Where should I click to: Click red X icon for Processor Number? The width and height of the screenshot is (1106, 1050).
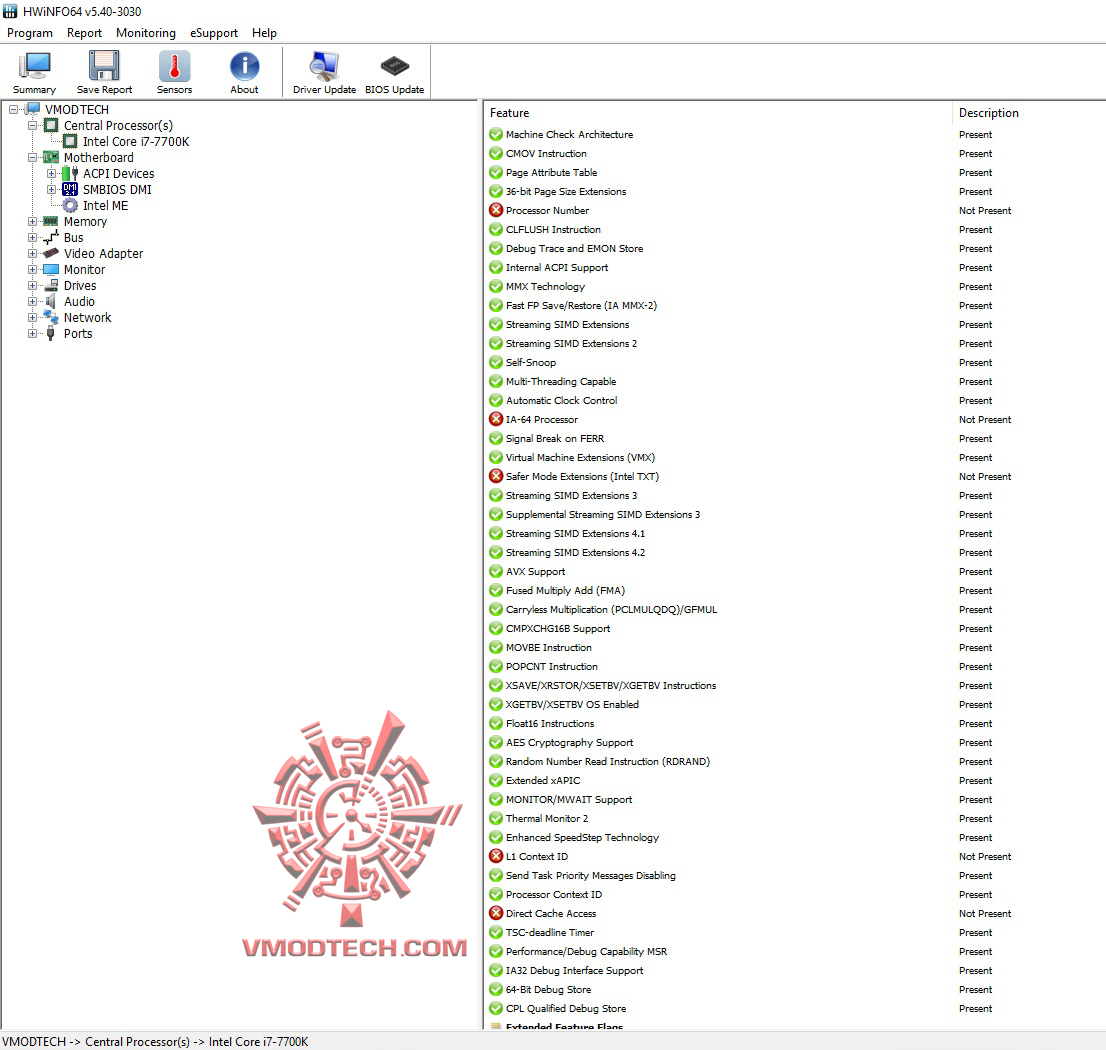(496, 210)
